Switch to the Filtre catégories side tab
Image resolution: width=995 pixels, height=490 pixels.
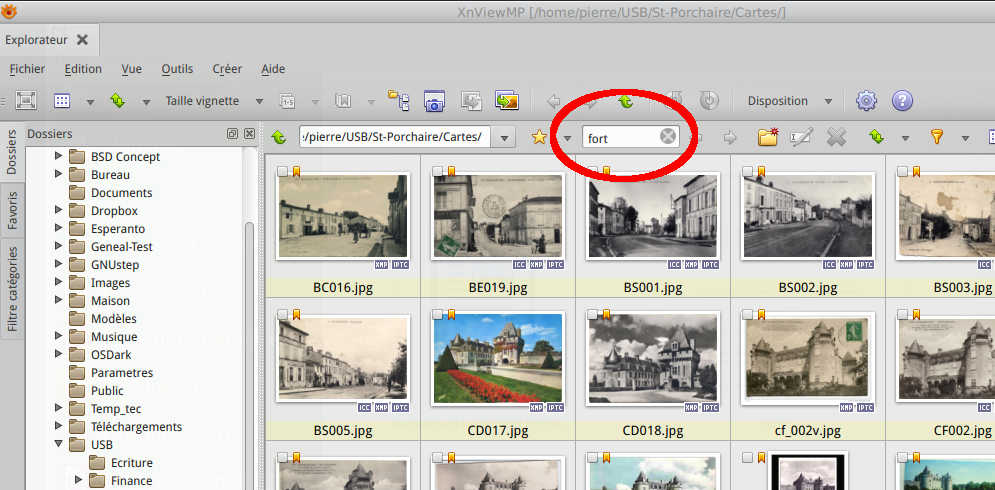(x=12, y=289)
